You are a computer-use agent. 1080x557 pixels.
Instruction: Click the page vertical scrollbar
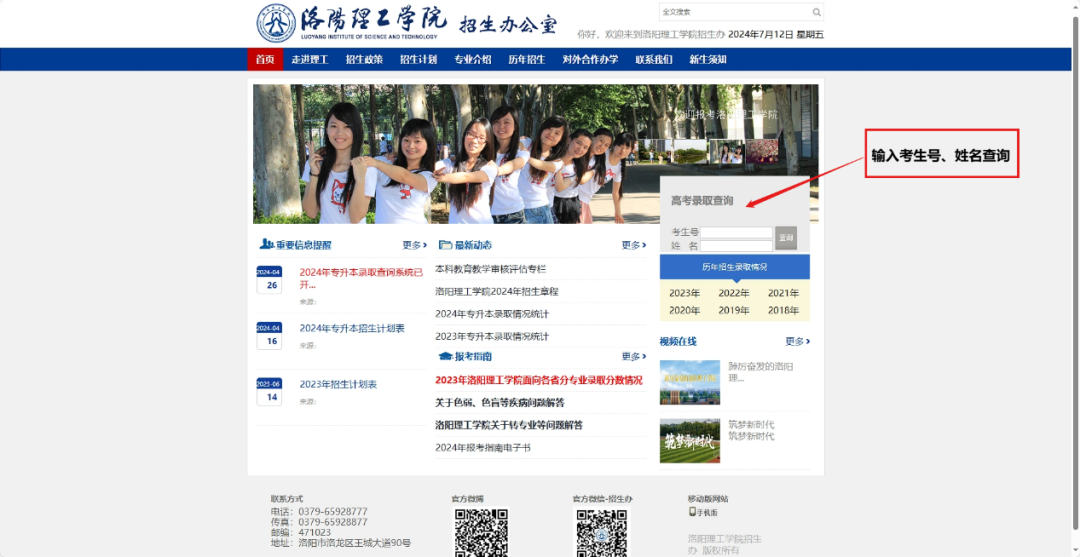(1075, 275)
